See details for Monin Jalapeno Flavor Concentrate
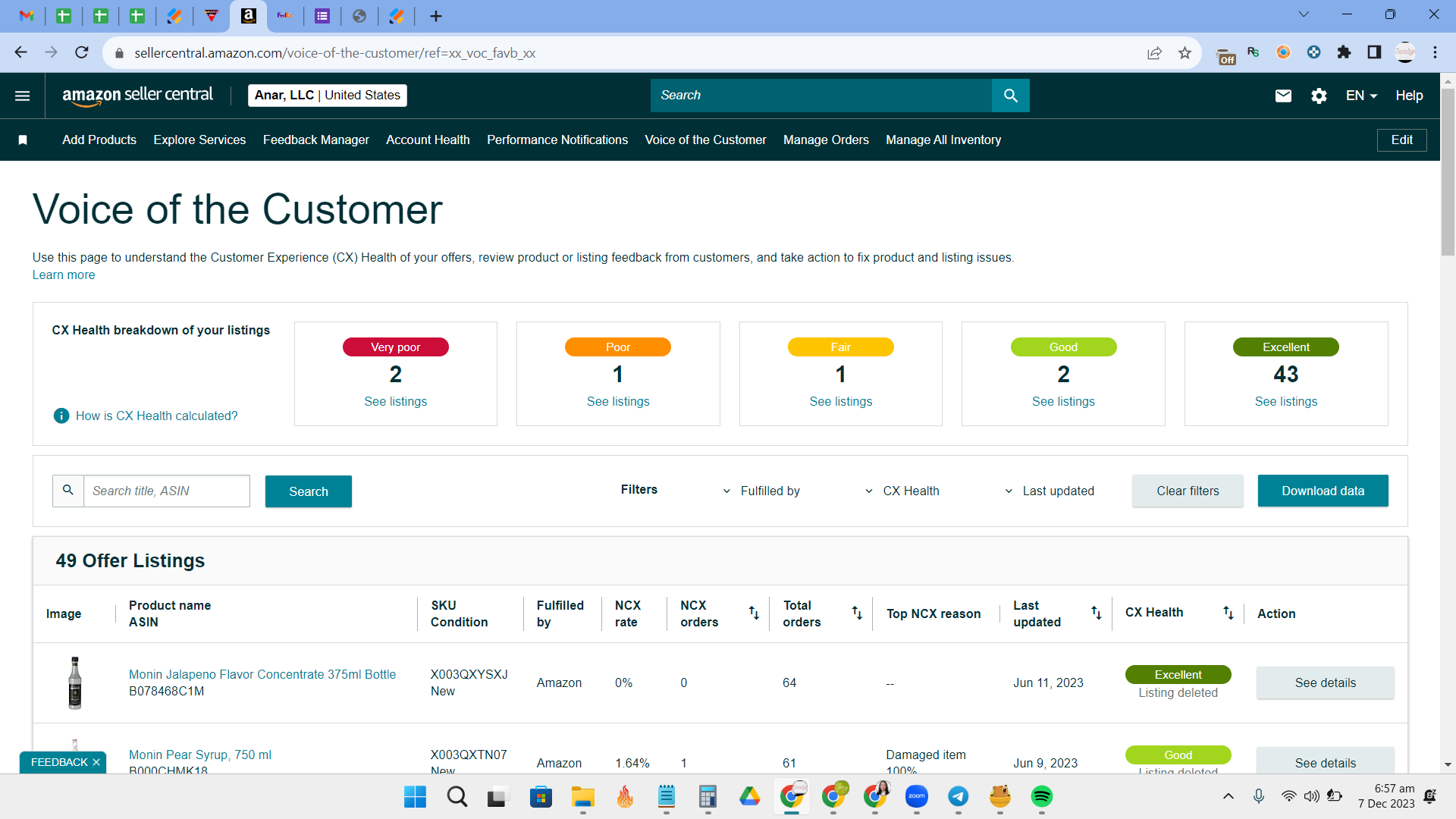The image size is (1456, 819). [1325, 683]
